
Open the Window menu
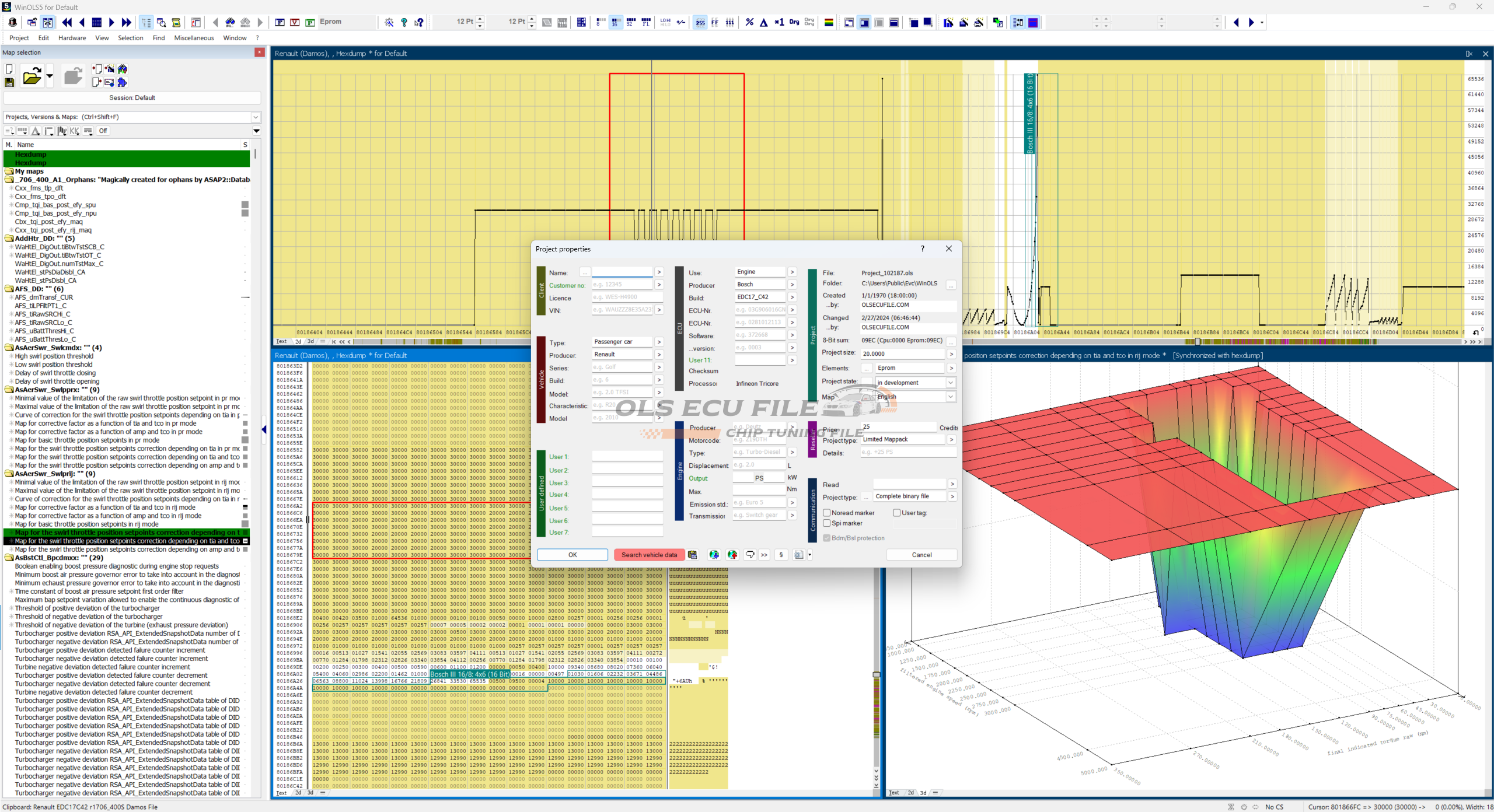[235, 38]
